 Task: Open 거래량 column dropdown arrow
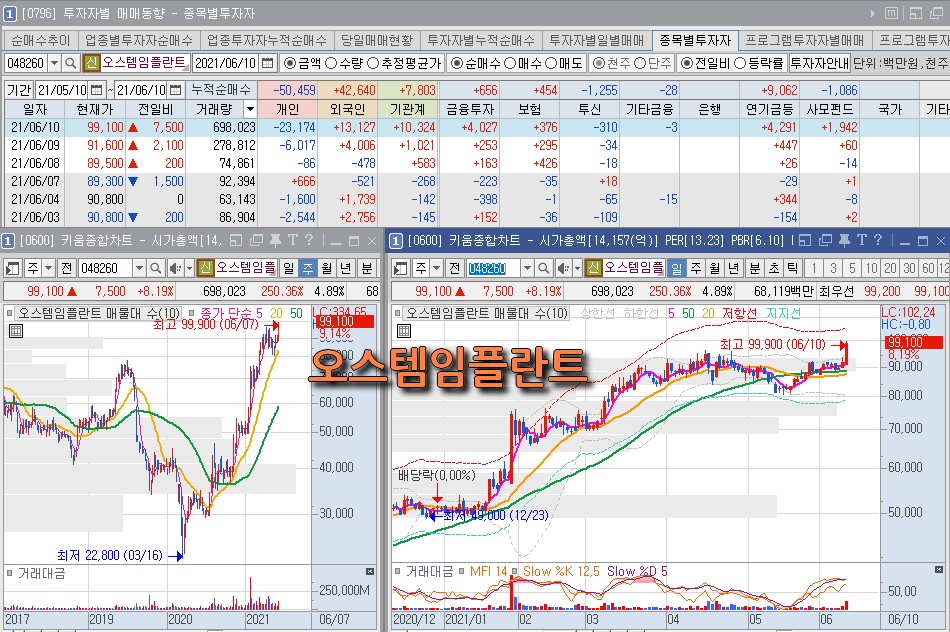(250, 109)
